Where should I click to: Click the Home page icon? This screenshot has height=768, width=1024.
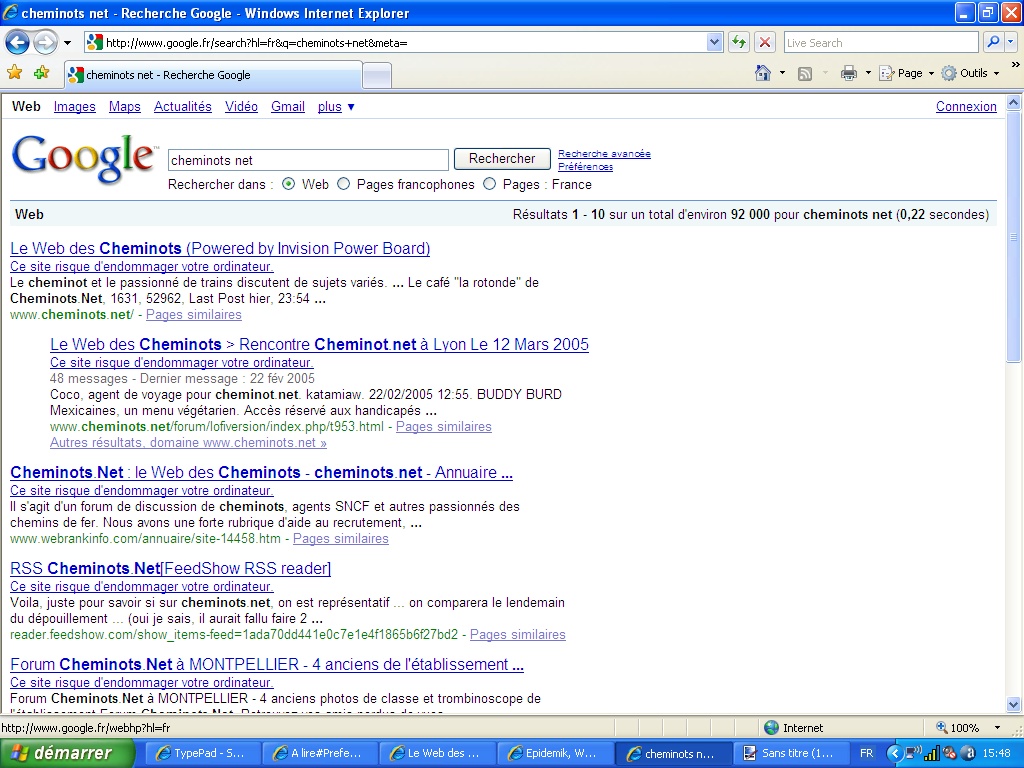(x=763, y=73)
